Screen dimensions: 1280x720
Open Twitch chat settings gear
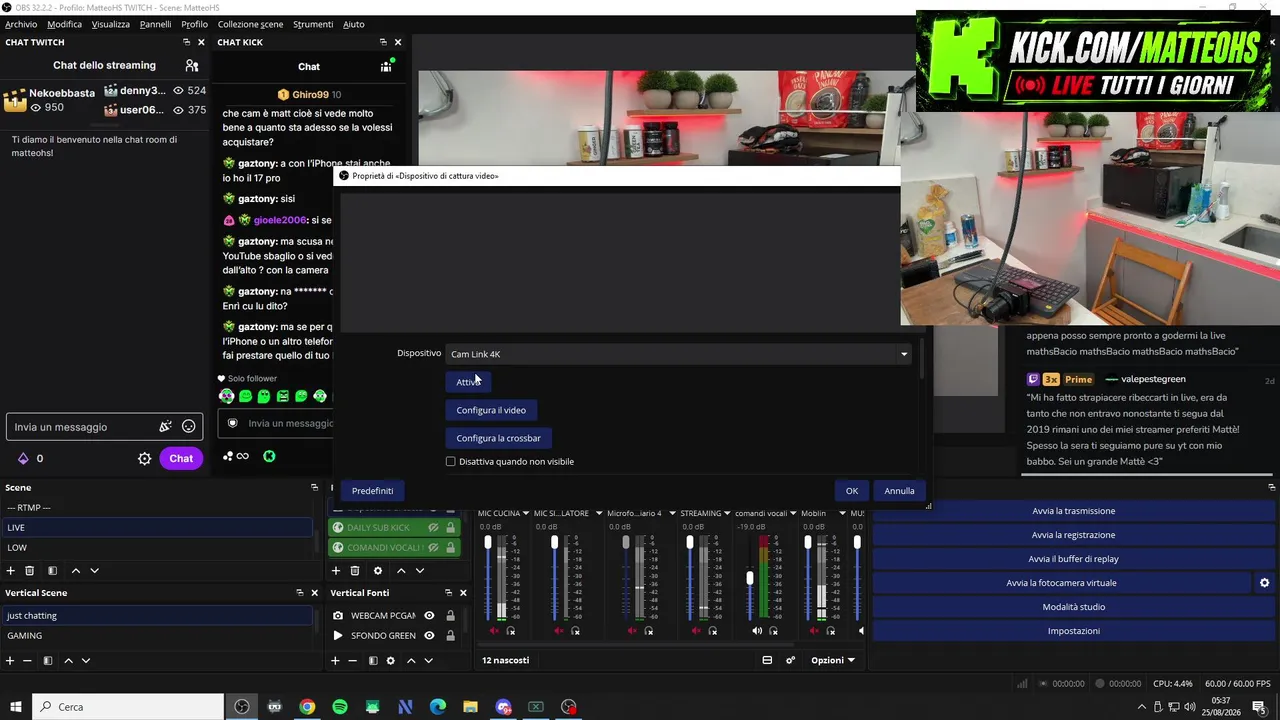point(144,458)
